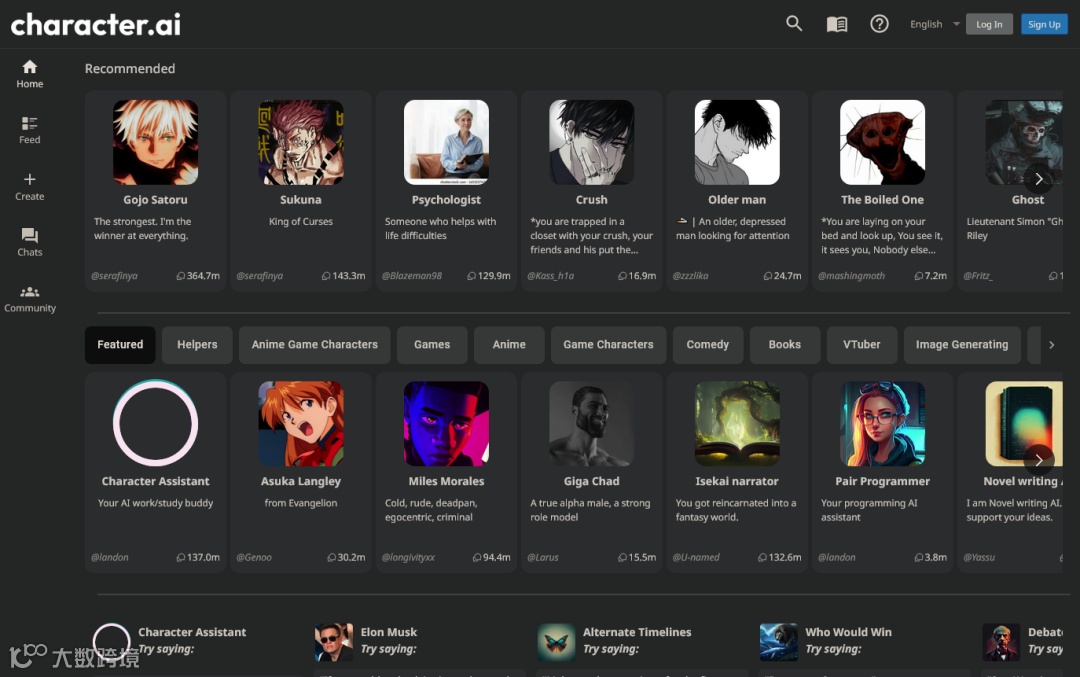The image size is (1080, 677).
Task: Click 132.6m chat count on Isekai narrator
Action: [x=779, y=557]
